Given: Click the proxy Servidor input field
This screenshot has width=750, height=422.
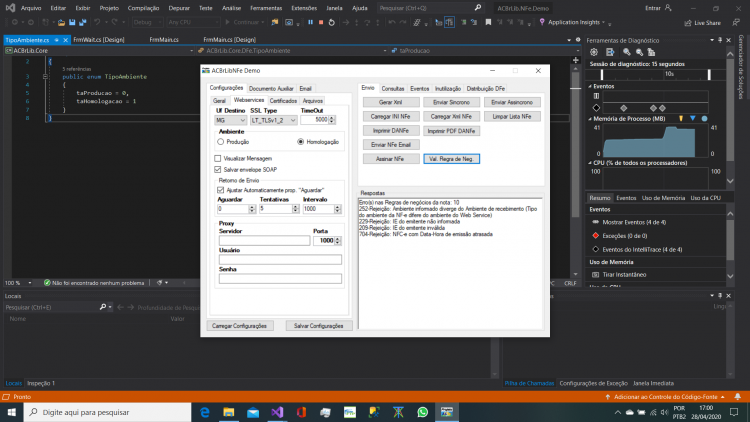Looking at the screenshot, I should [x=264, y=241].
